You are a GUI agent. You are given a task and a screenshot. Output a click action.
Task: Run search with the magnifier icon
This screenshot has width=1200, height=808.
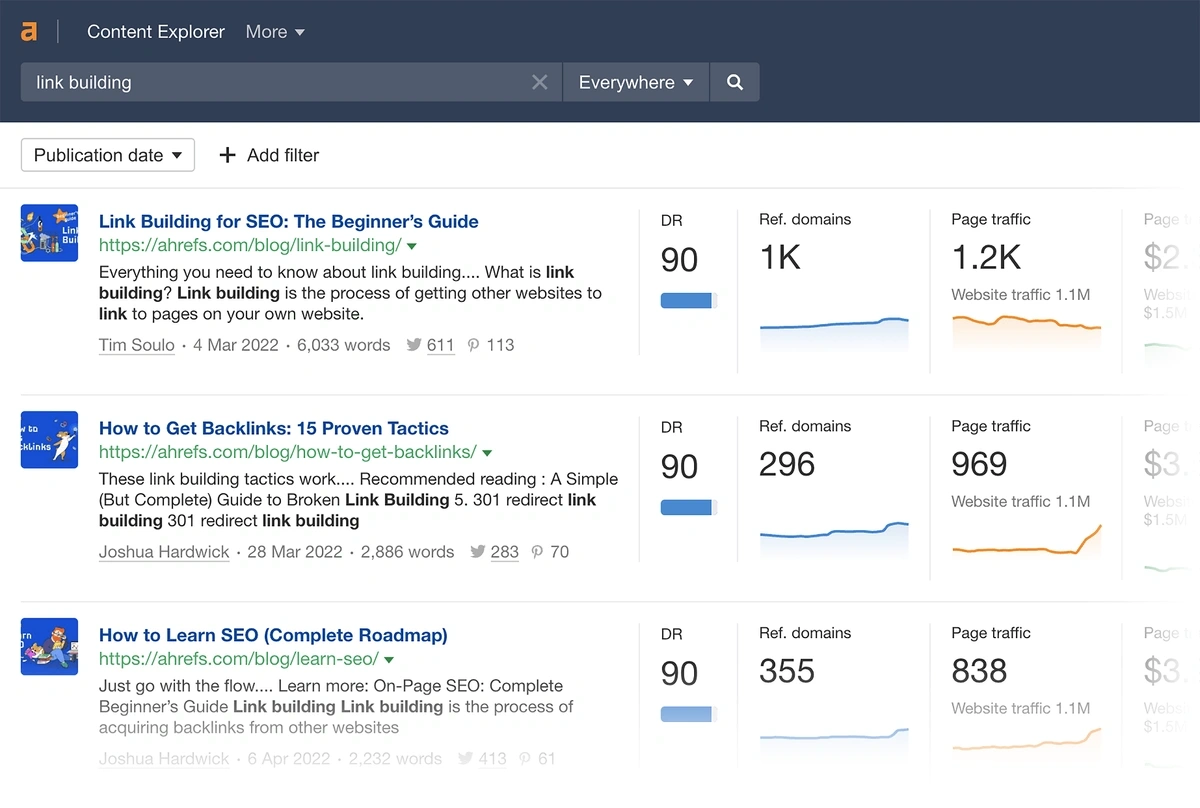tap(735, 82)
